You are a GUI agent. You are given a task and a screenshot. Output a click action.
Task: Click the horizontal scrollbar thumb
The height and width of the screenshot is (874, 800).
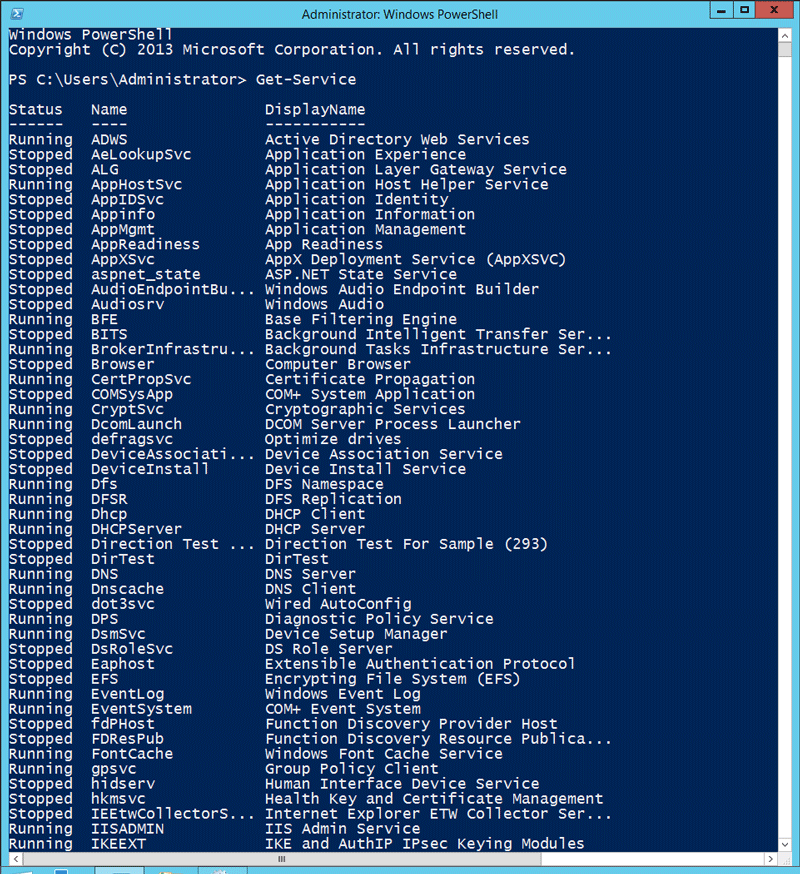point(282,858)
